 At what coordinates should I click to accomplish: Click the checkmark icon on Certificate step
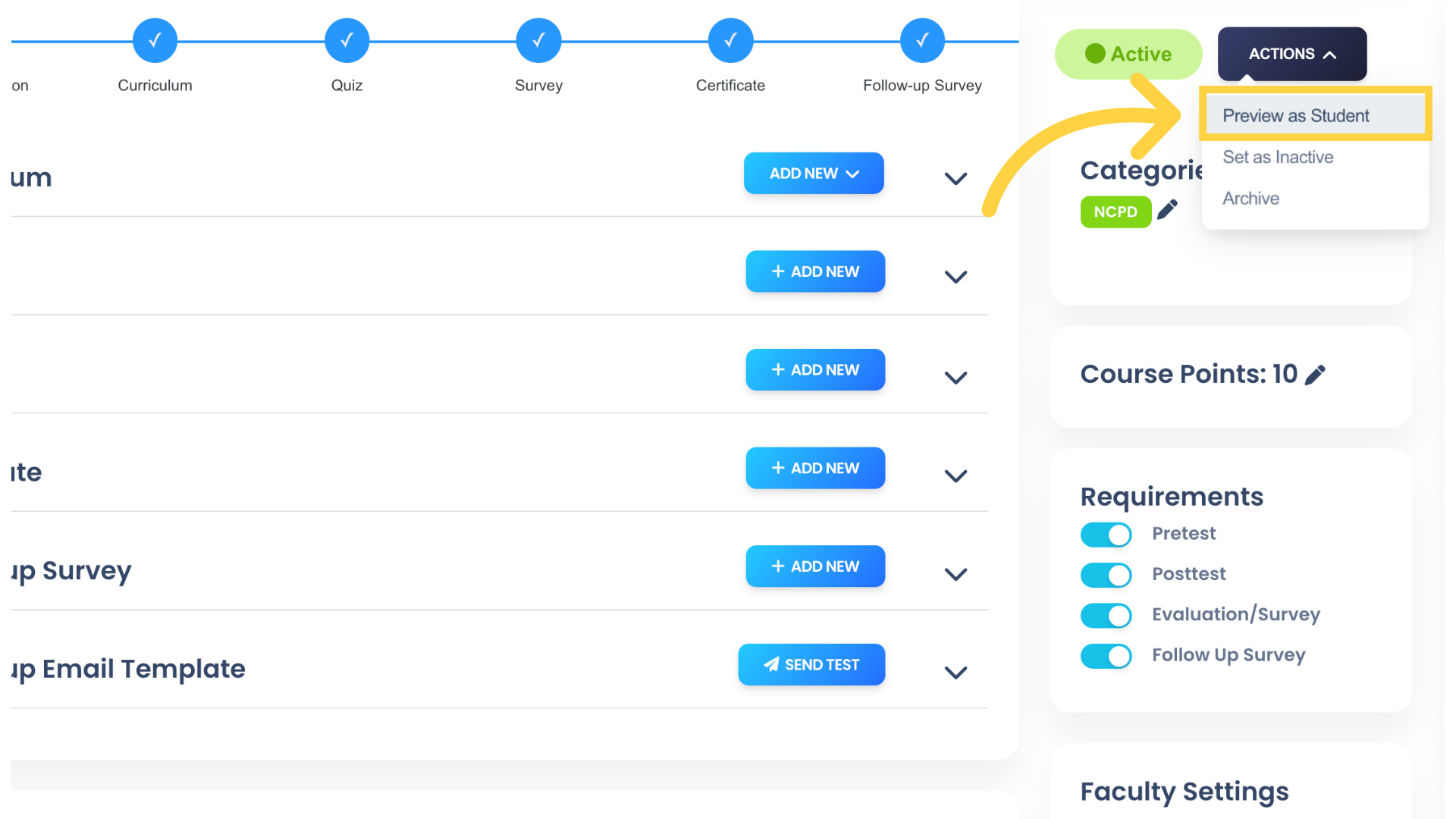(x=729, y=40)
